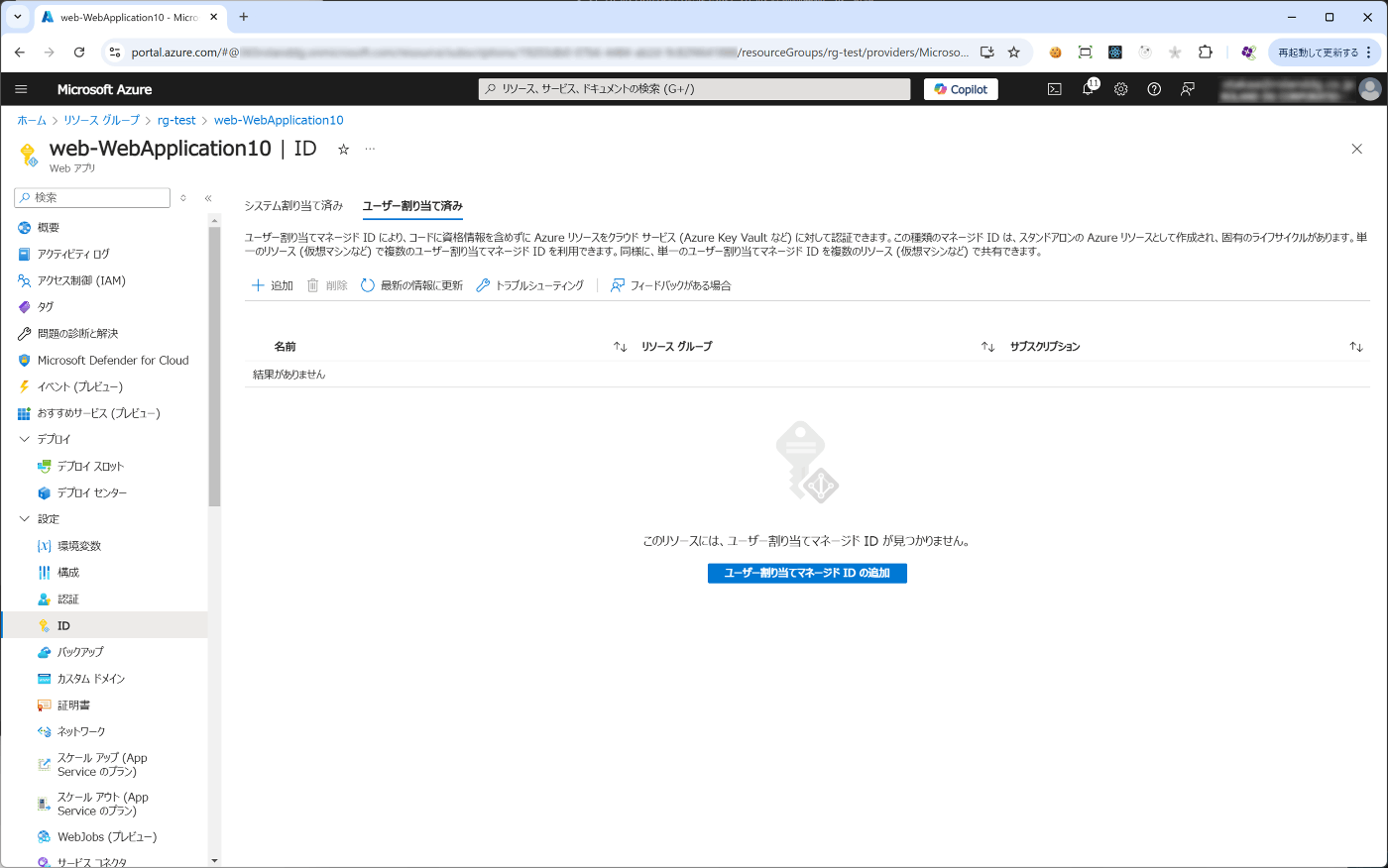Go to web-WebApplication10 breadcrumb
This screenshot has width=1388, height=868.
click(279, 120)
